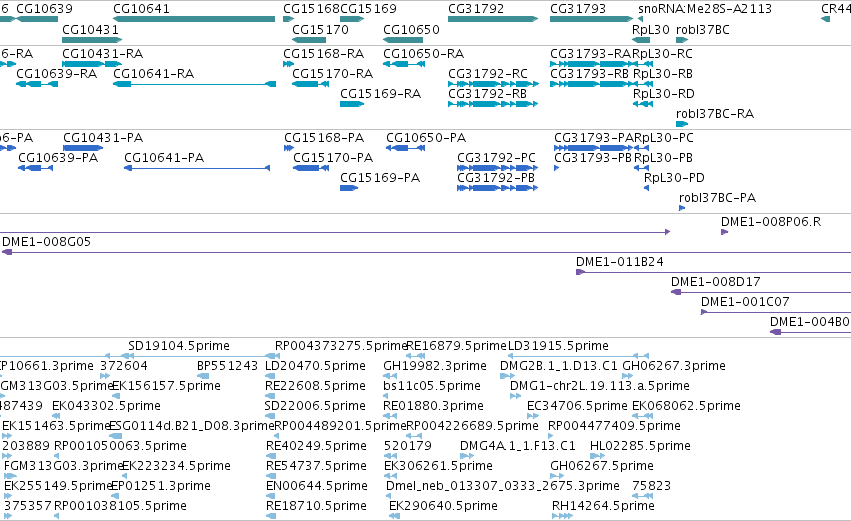Screen dimensions: 851x521
Task: Select the robl37BC-RA transcript
Action: (x=715, y=114)
